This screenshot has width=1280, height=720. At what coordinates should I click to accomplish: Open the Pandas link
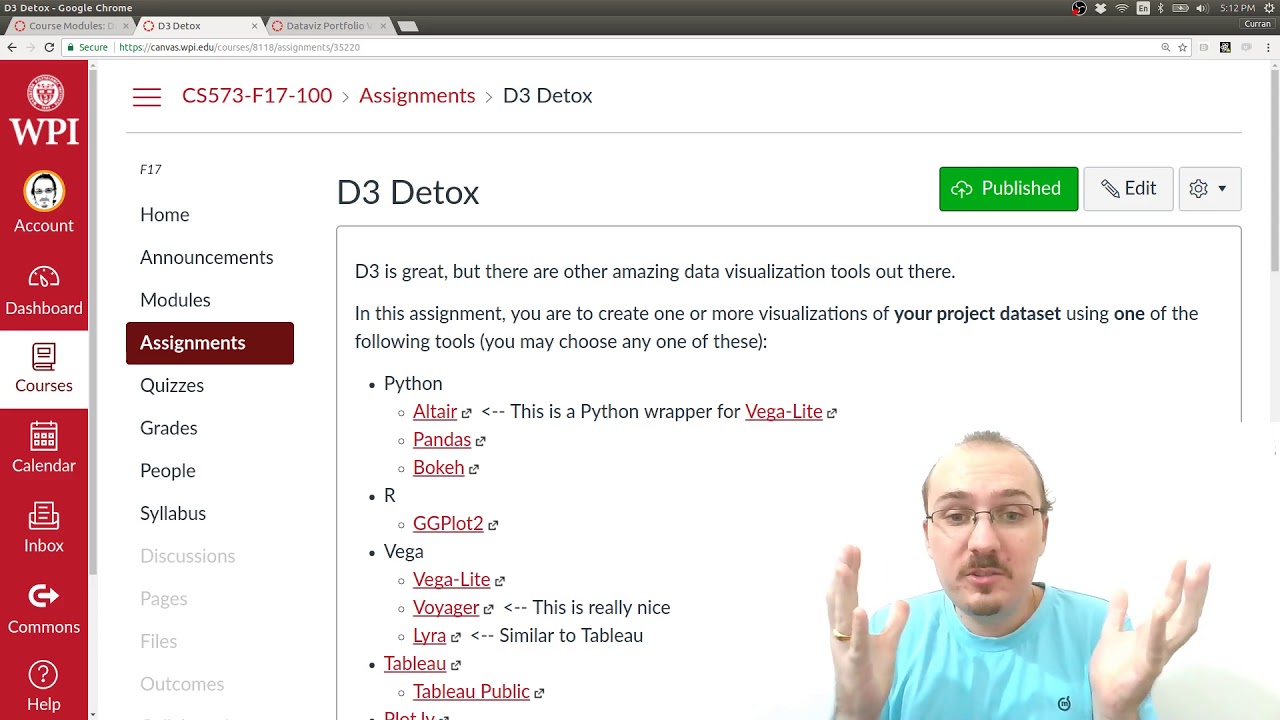click(442, 440)
